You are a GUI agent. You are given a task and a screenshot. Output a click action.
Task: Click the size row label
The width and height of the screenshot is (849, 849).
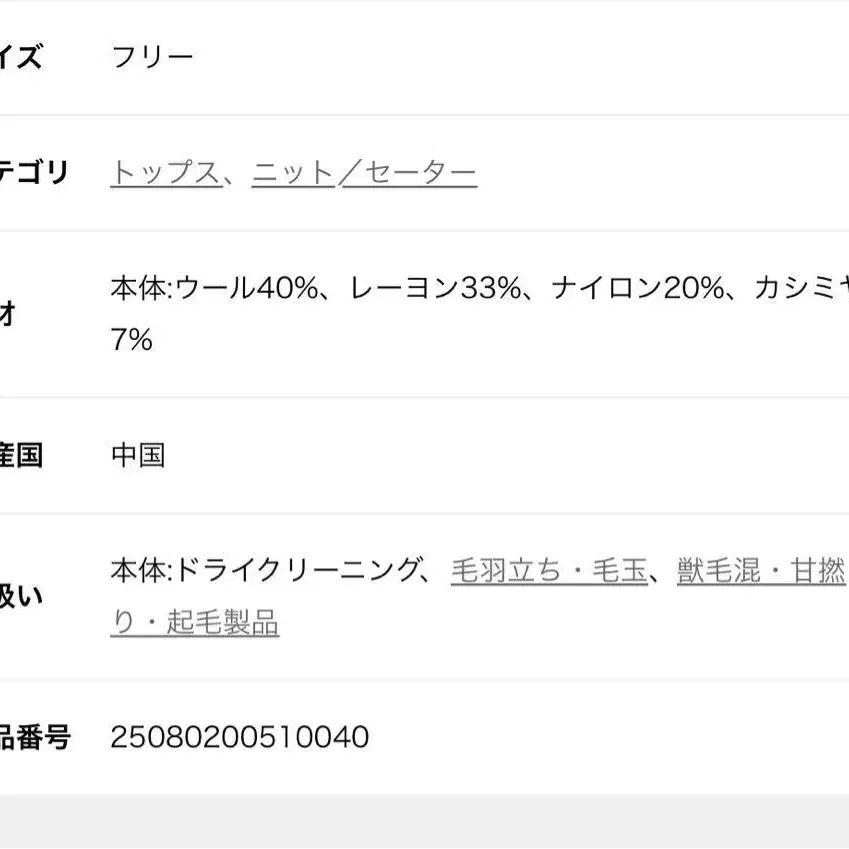click(x=20, y=57)
